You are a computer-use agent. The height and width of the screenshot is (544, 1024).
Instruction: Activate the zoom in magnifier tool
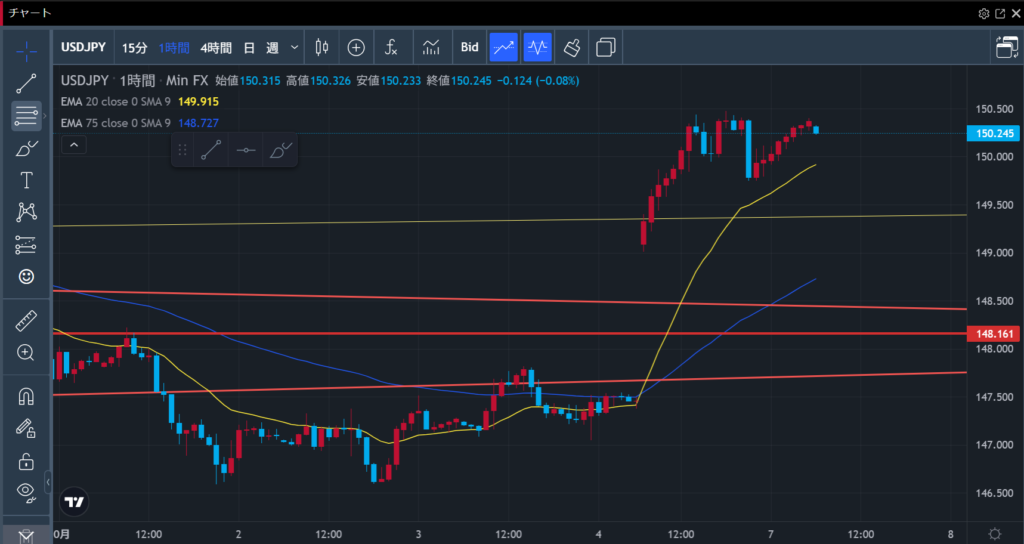(x=26, y=353)
